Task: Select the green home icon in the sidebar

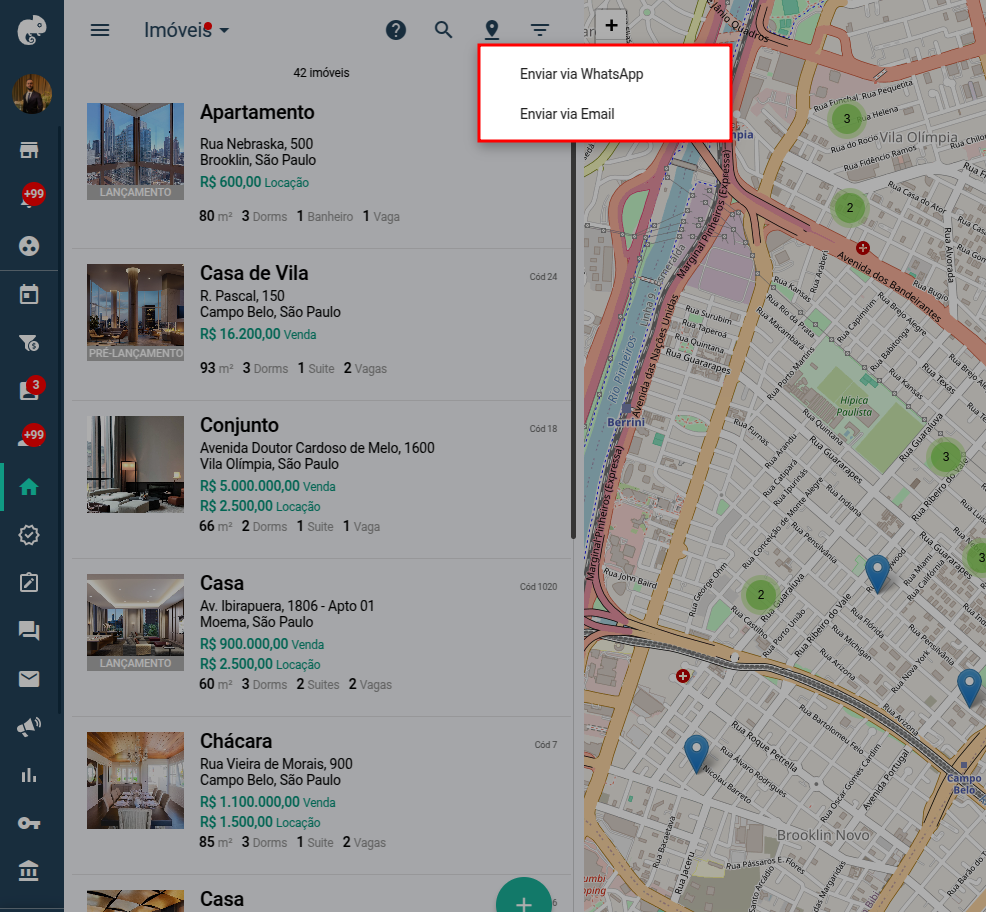Action: click(x=29, y=487)
